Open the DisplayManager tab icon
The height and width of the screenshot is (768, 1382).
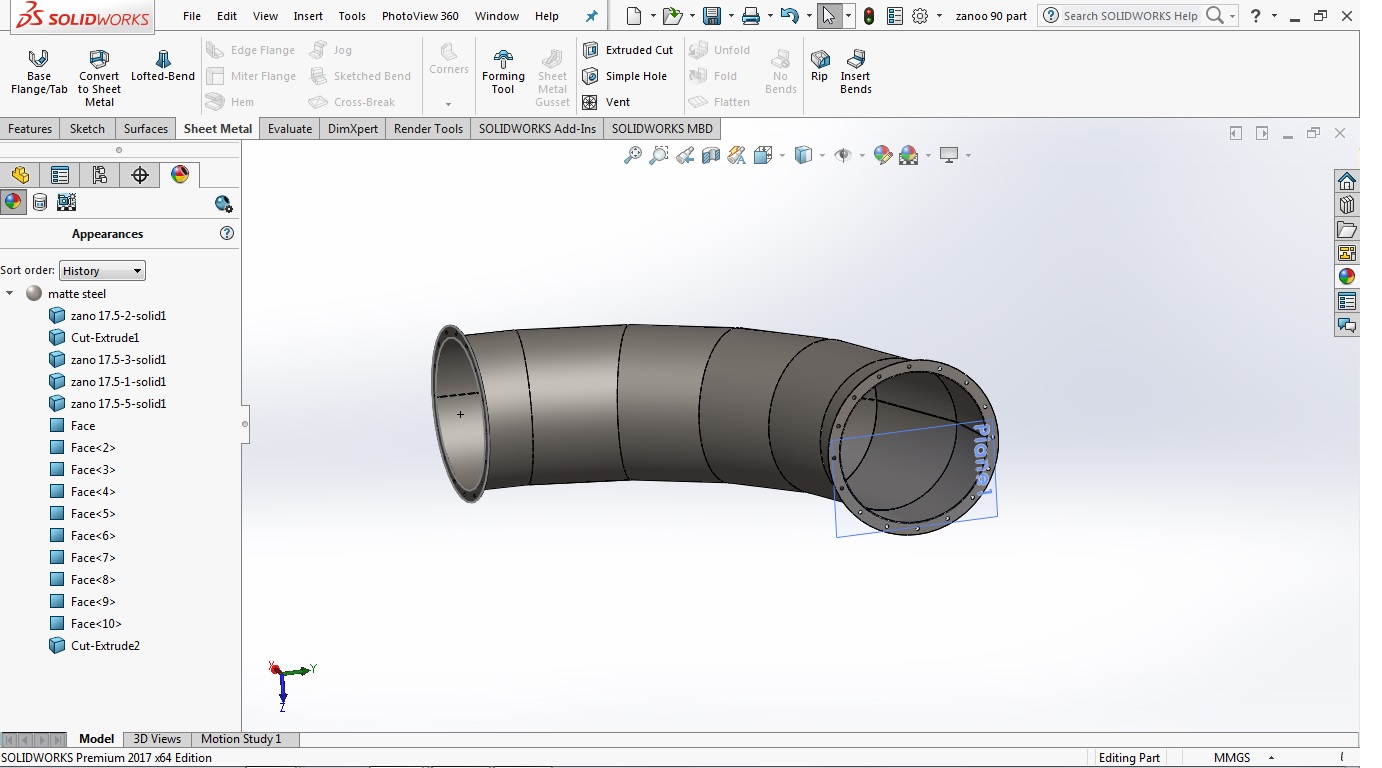pyautogui.click(x=180, y=176)
